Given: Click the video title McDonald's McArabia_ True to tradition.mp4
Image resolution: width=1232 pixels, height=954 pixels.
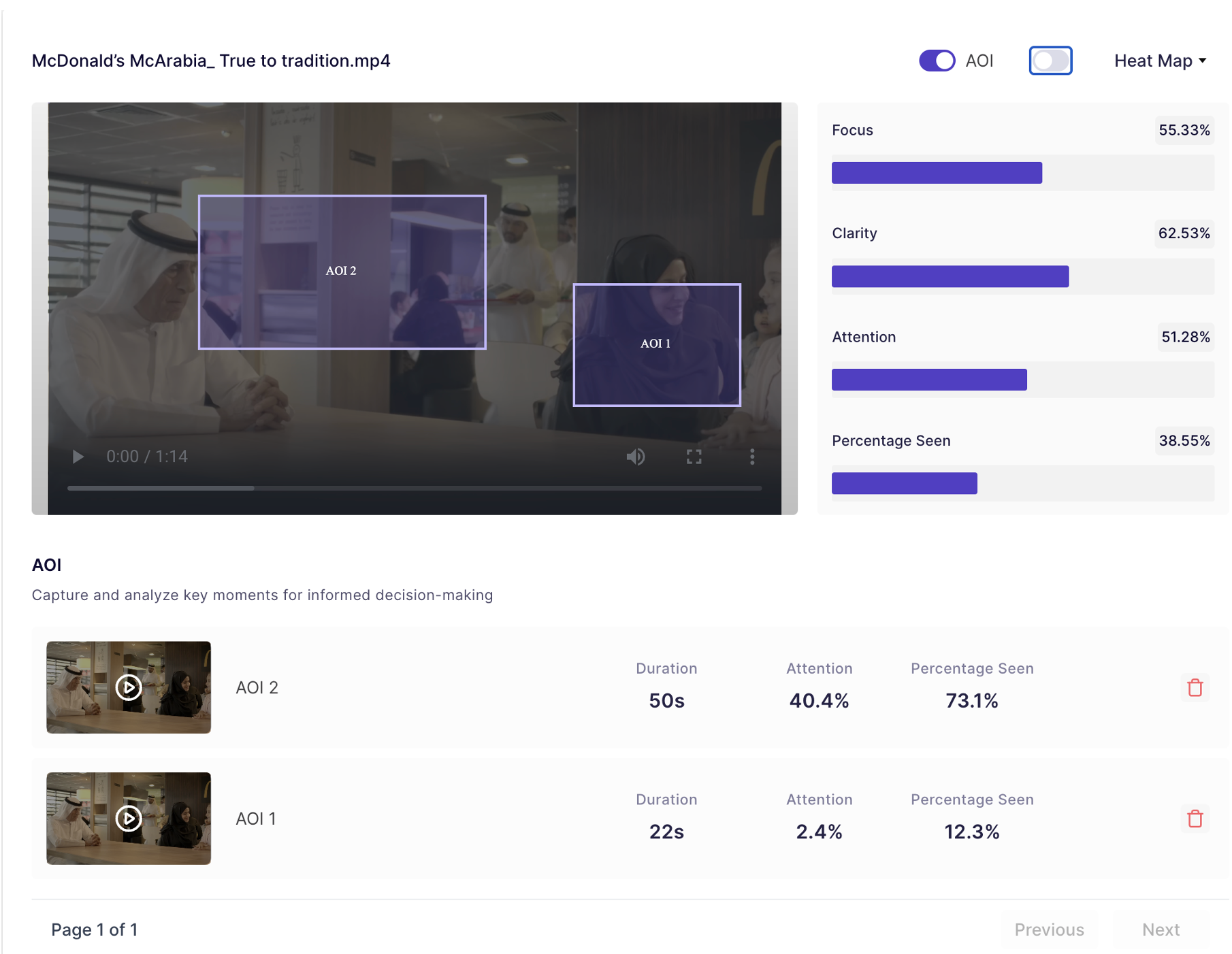Looking at the screenshot, I should (211, 61).
